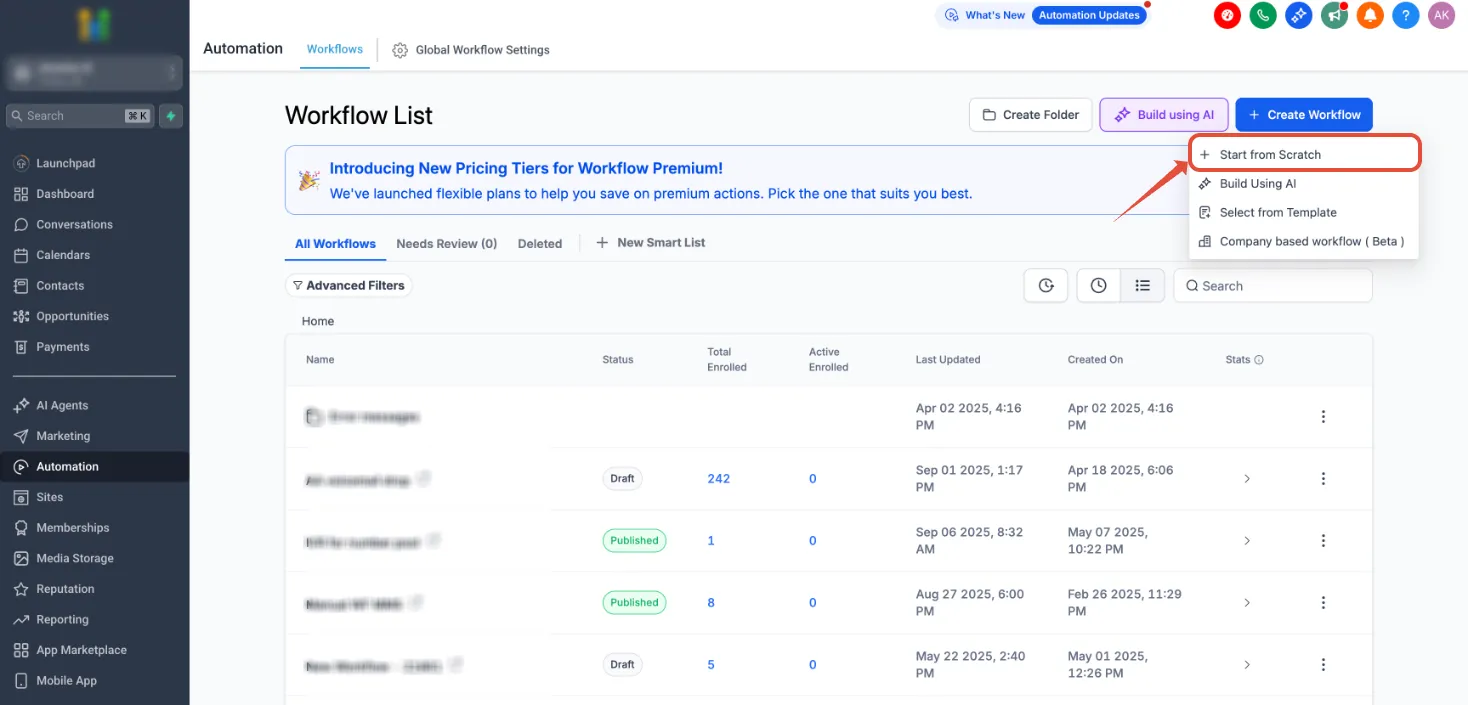Viewport: 1468px width, 705px height.
Task: Select the Needs Review (0) tab
Action: point(446,243)
